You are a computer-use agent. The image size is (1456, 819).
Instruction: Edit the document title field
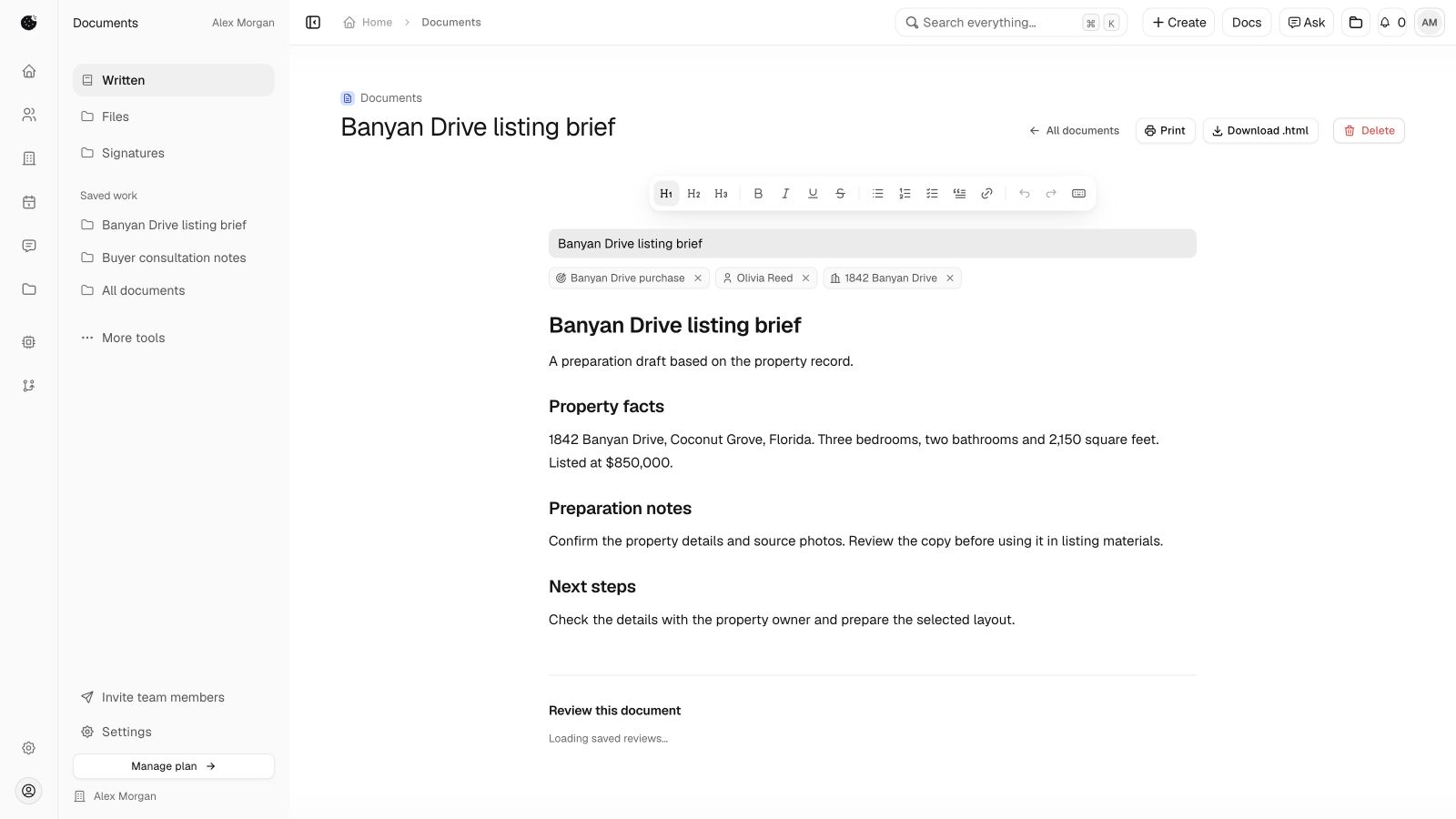pos(872,244)
